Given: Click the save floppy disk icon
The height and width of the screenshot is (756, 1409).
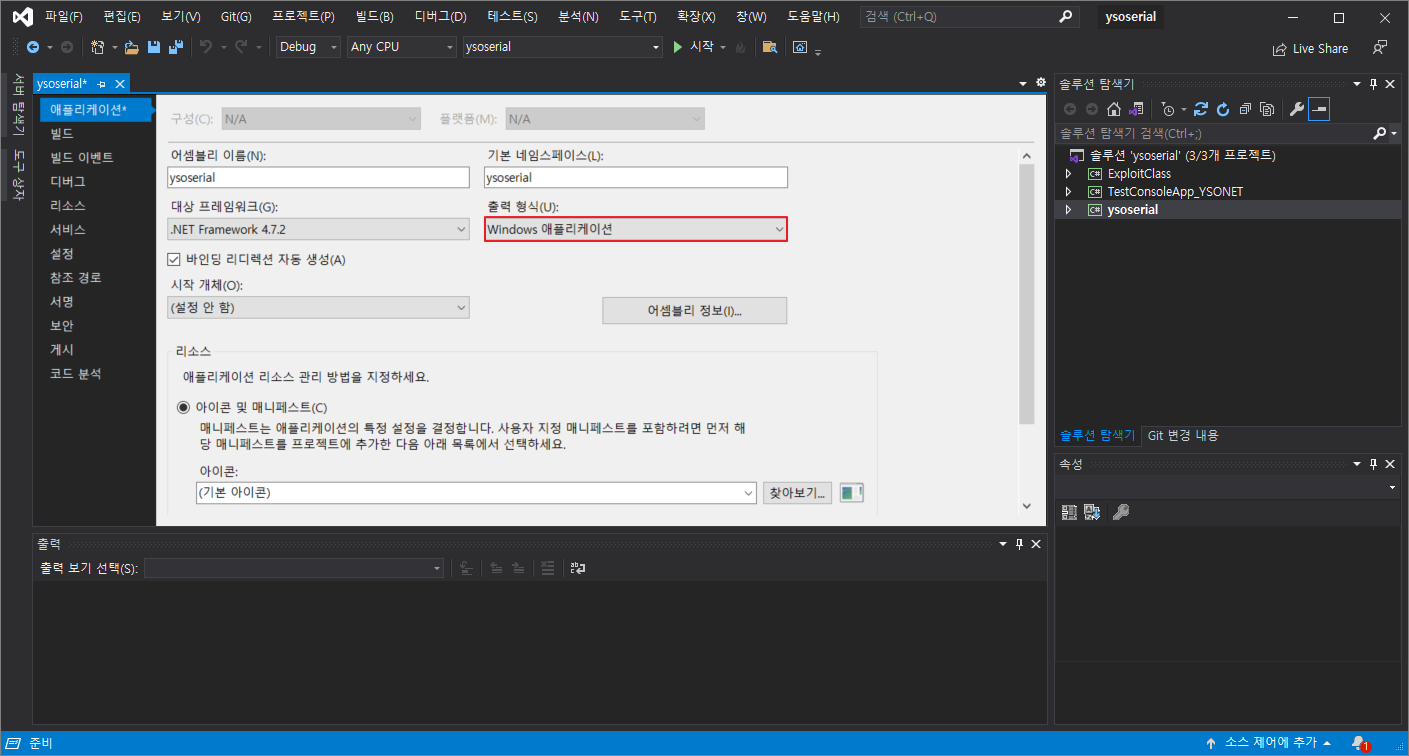Looking at the screenshot, I should 154,47.
